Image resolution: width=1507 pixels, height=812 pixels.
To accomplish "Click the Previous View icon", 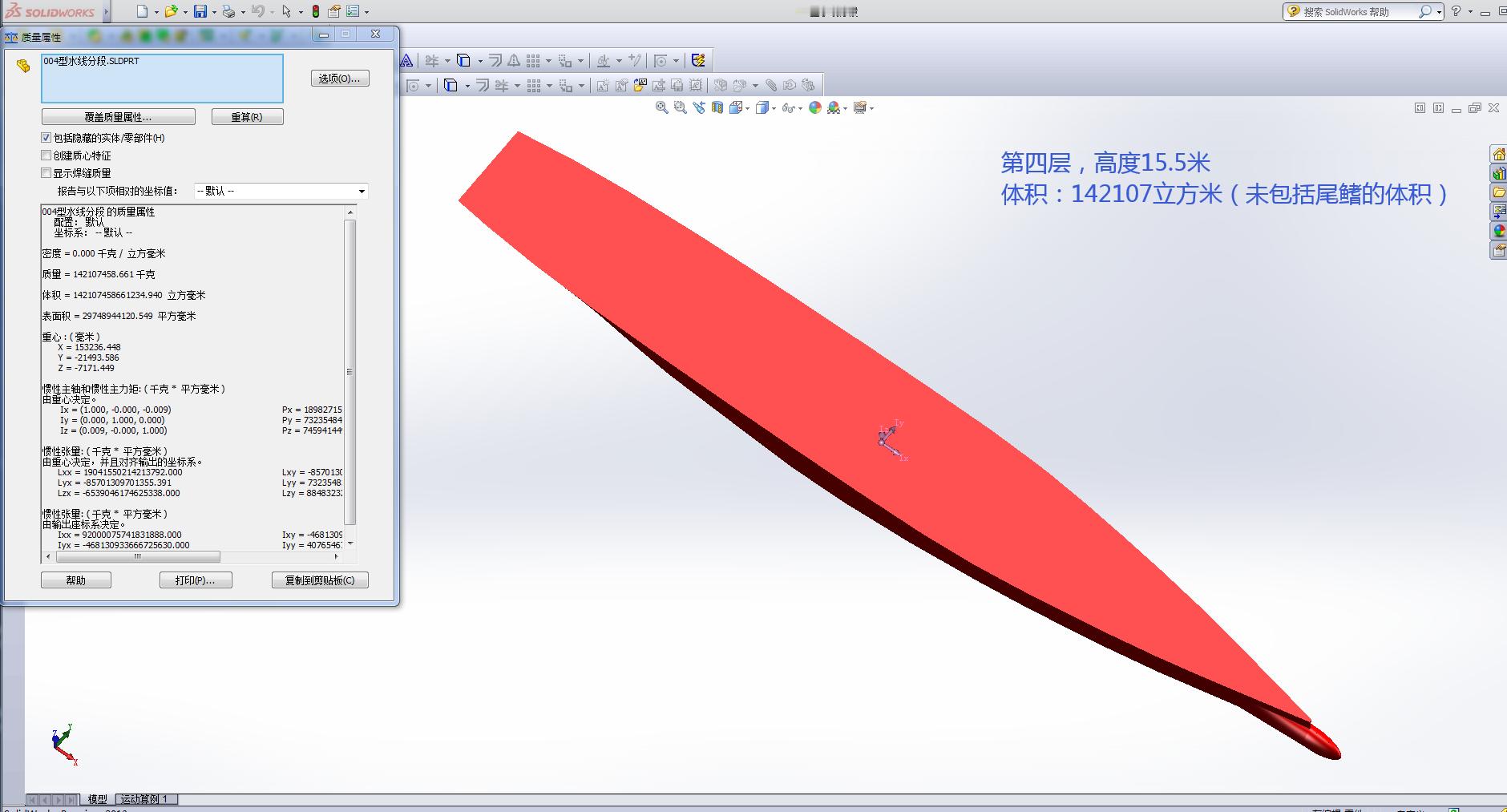I will click(699, 107).
